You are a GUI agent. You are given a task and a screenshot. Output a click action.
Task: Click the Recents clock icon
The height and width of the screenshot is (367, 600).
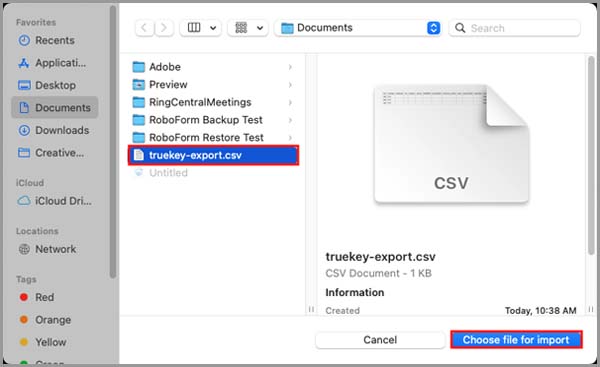(24, 40)
